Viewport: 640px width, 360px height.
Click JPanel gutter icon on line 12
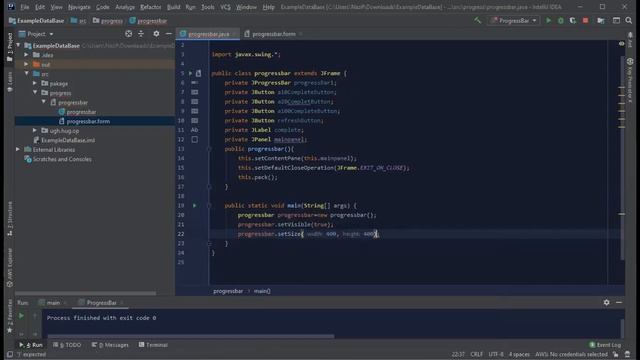(x=195, y=139)
